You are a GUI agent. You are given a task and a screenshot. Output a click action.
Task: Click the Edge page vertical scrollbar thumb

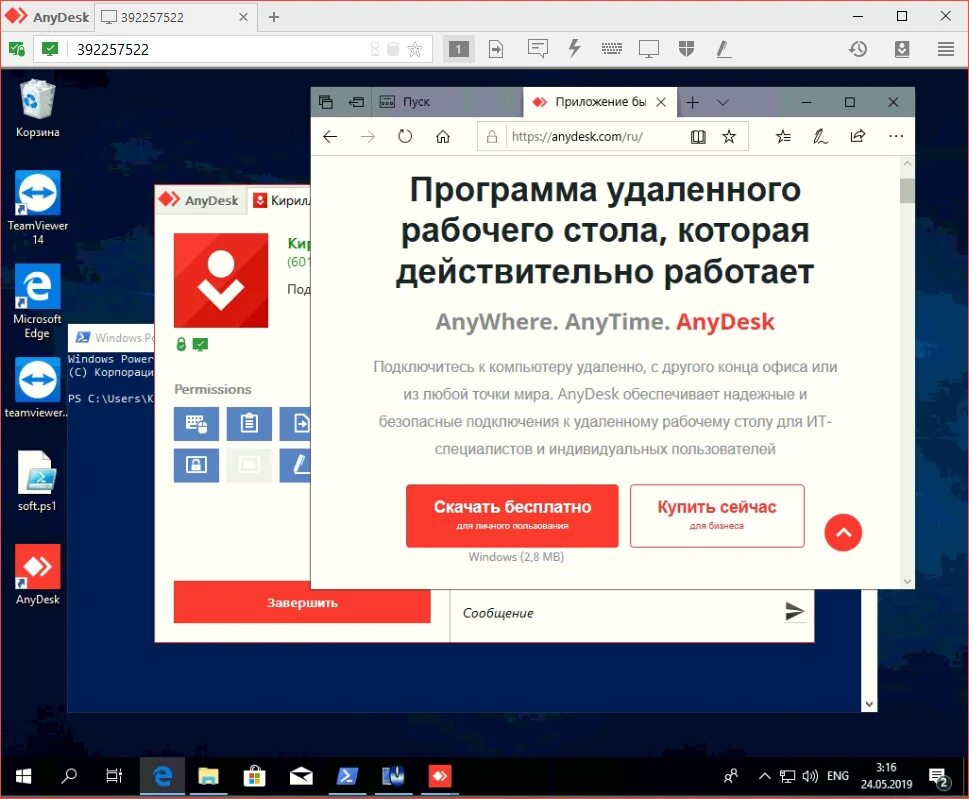907,190
